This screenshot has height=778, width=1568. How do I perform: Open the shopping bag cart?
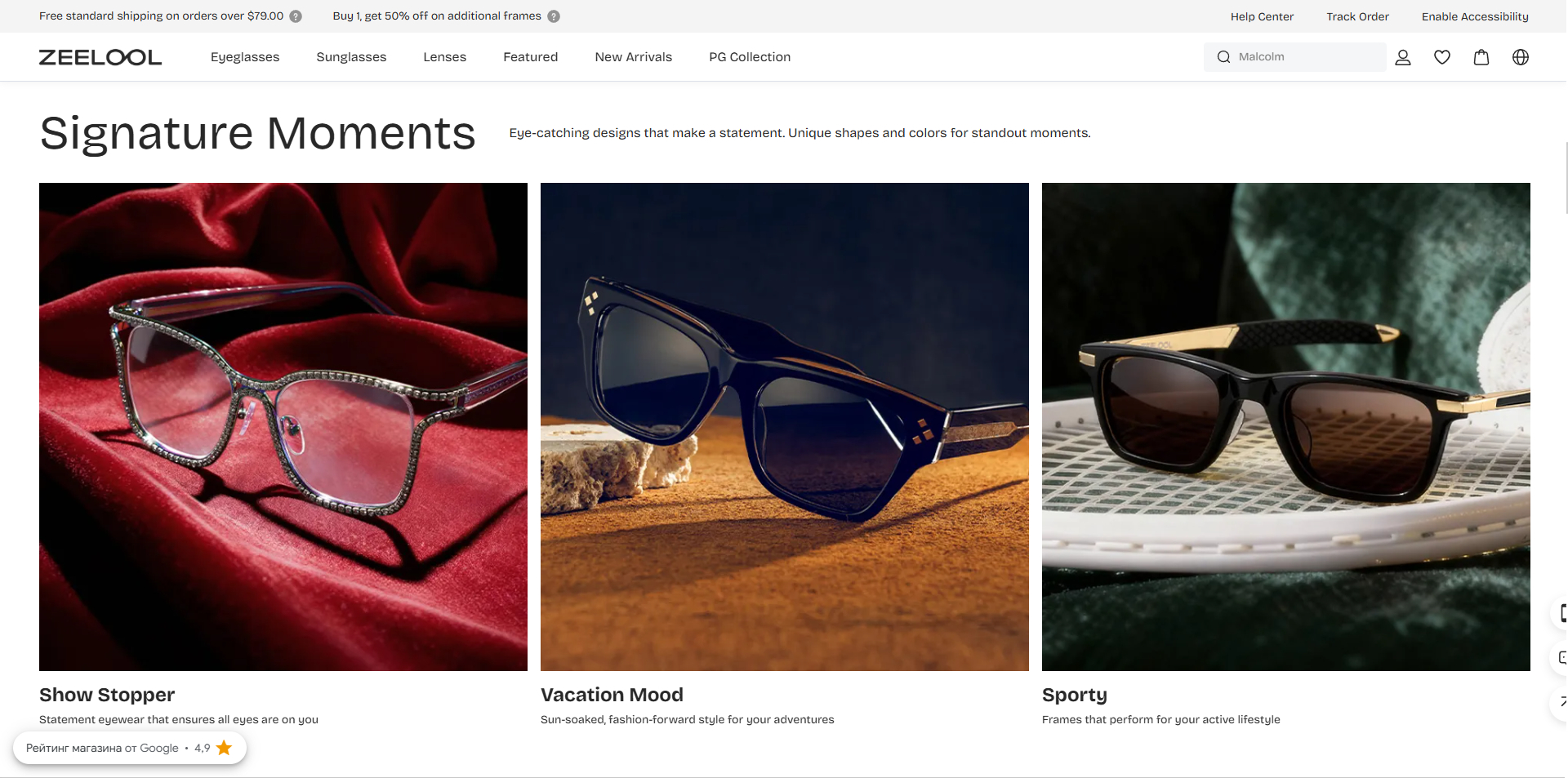(1481, 57)
